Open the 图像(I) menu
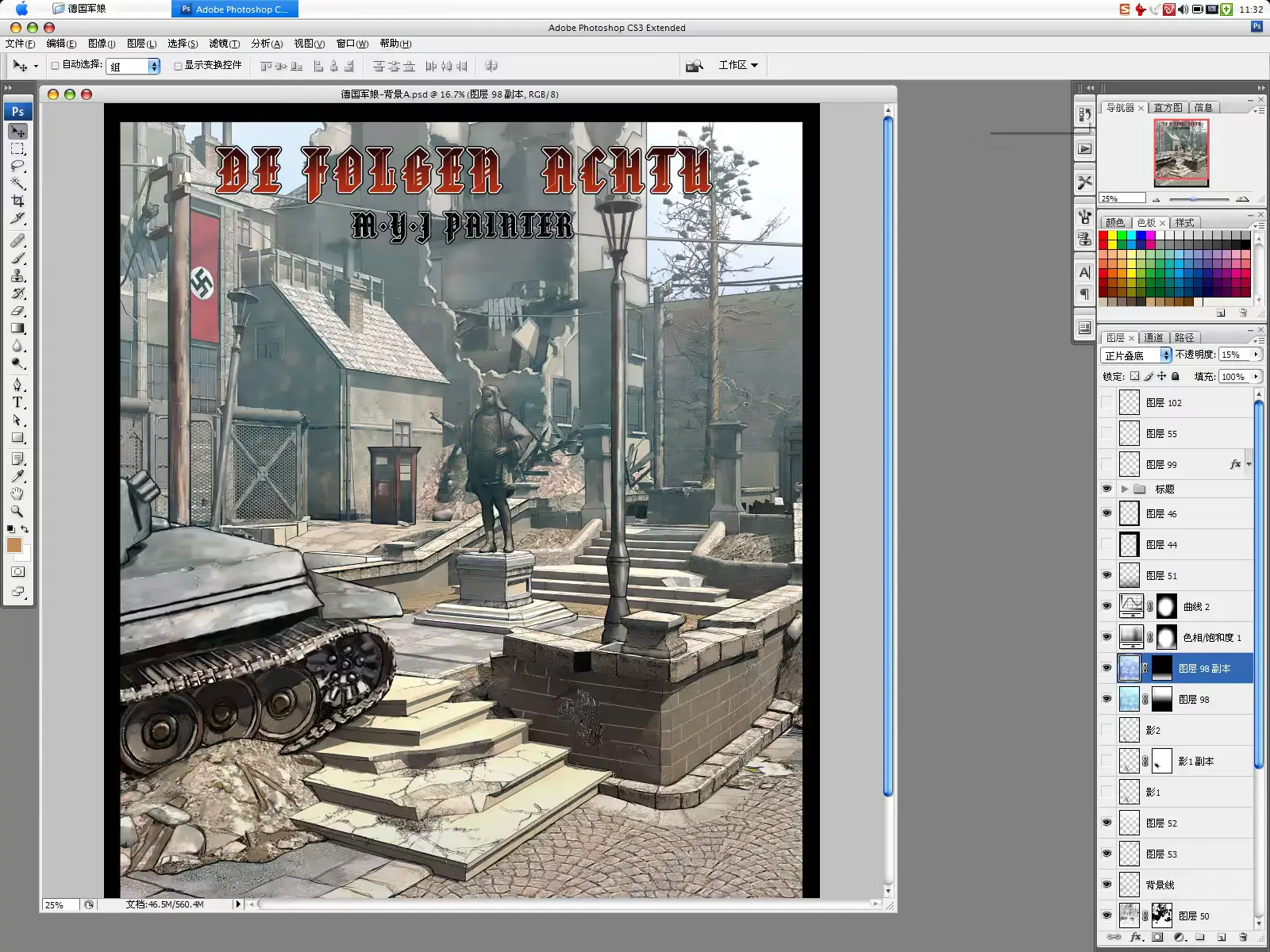The image size is (1270, 952). tap(102, 44)
